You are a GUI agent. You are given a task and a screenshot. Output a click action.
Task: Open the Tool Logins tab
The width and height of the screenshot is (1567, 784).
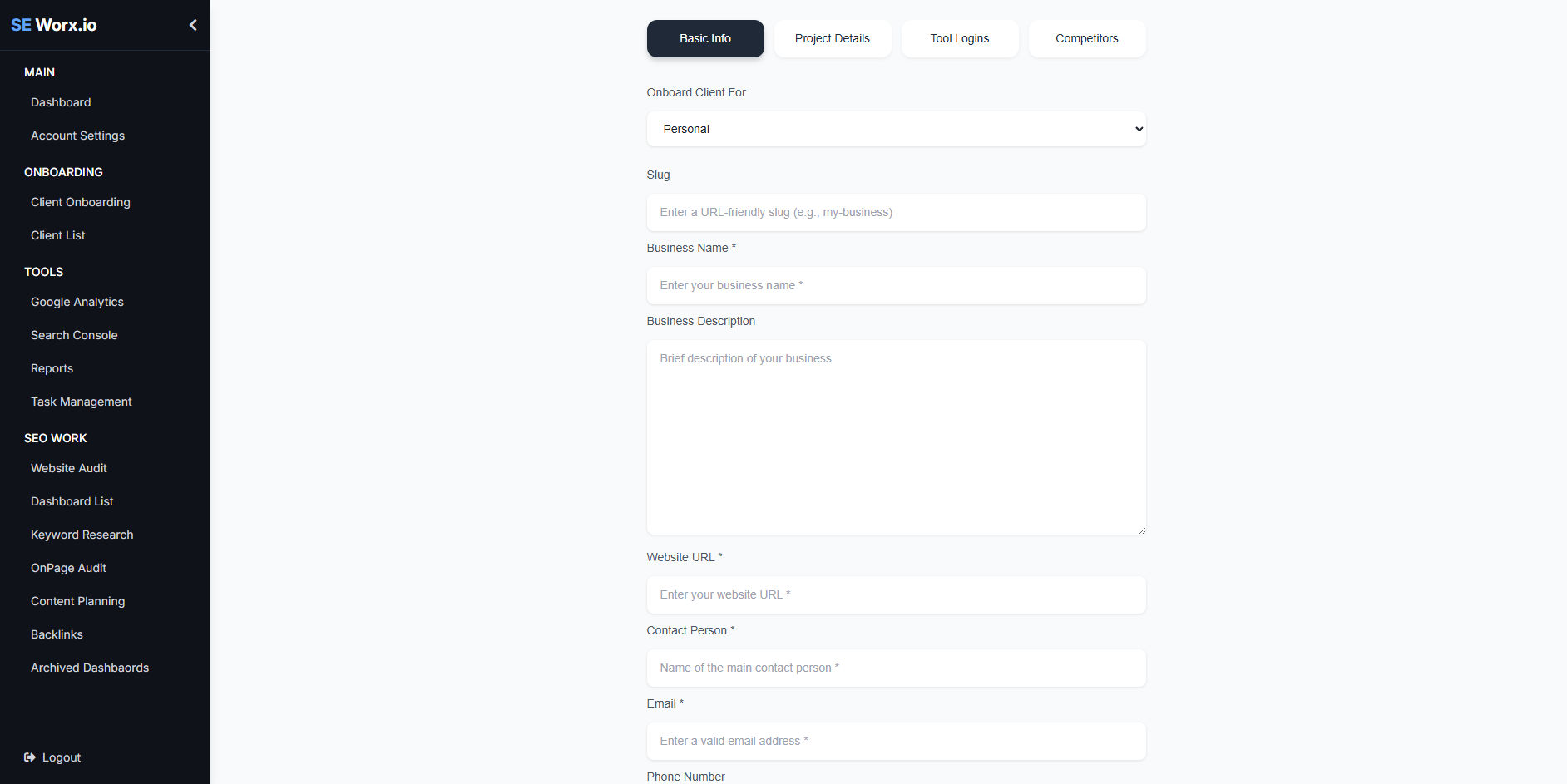(x=959, y=38)
